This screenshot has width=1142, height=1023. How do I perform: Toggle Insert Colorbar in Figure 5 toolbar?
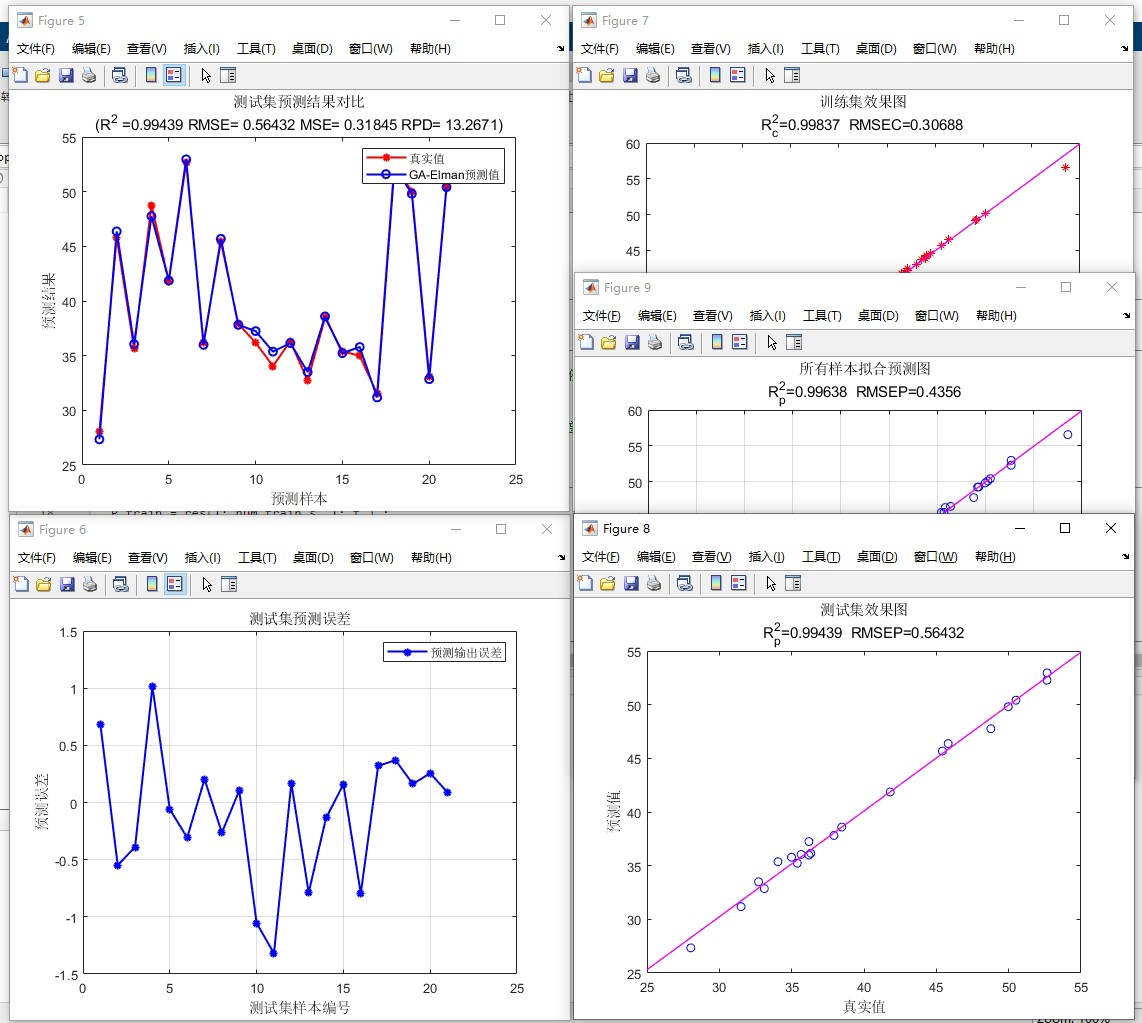(x=151, y=75)
